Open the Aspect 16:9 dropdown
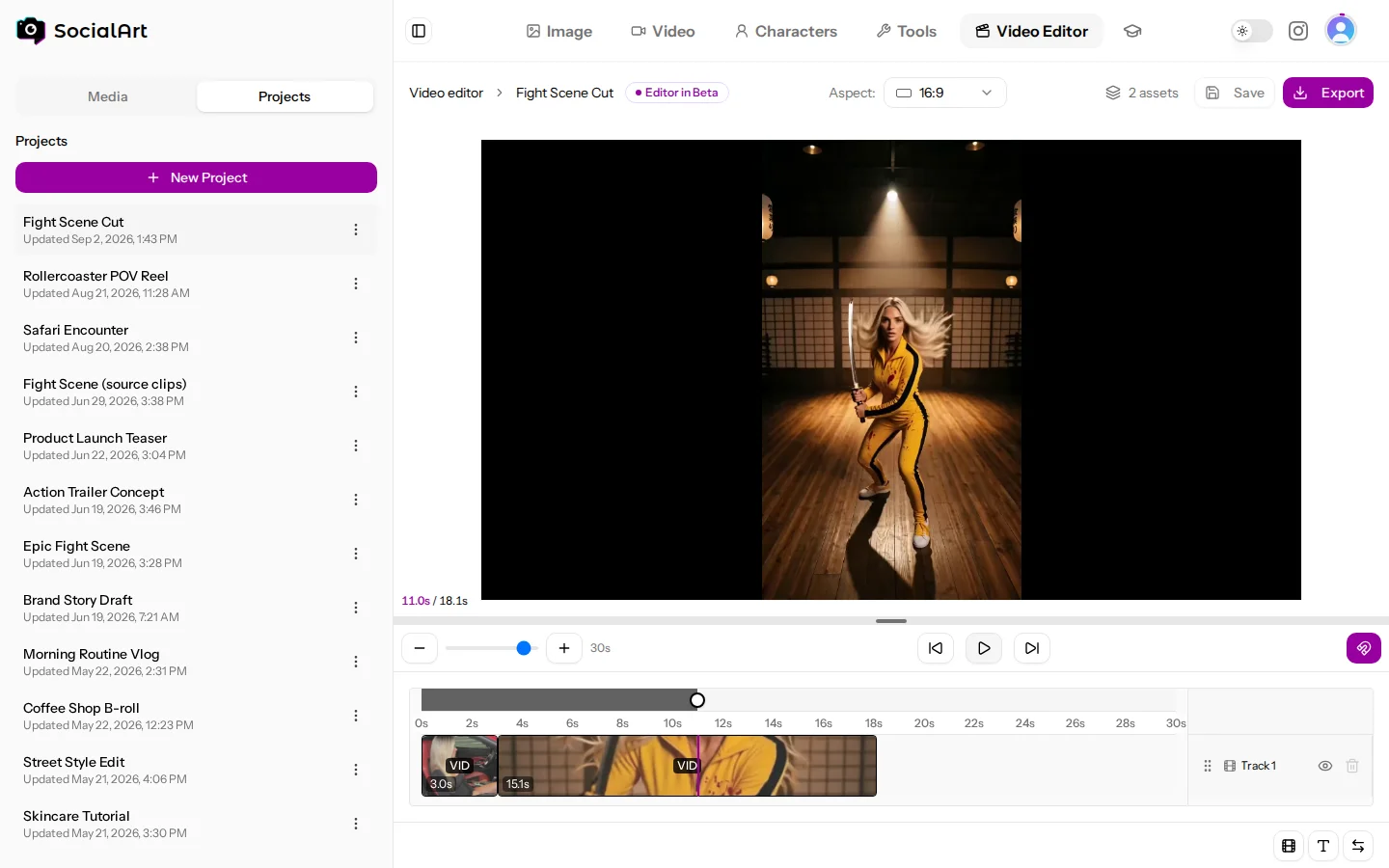Viewport: 1389px width, 868px height. (x=945, y=93)
